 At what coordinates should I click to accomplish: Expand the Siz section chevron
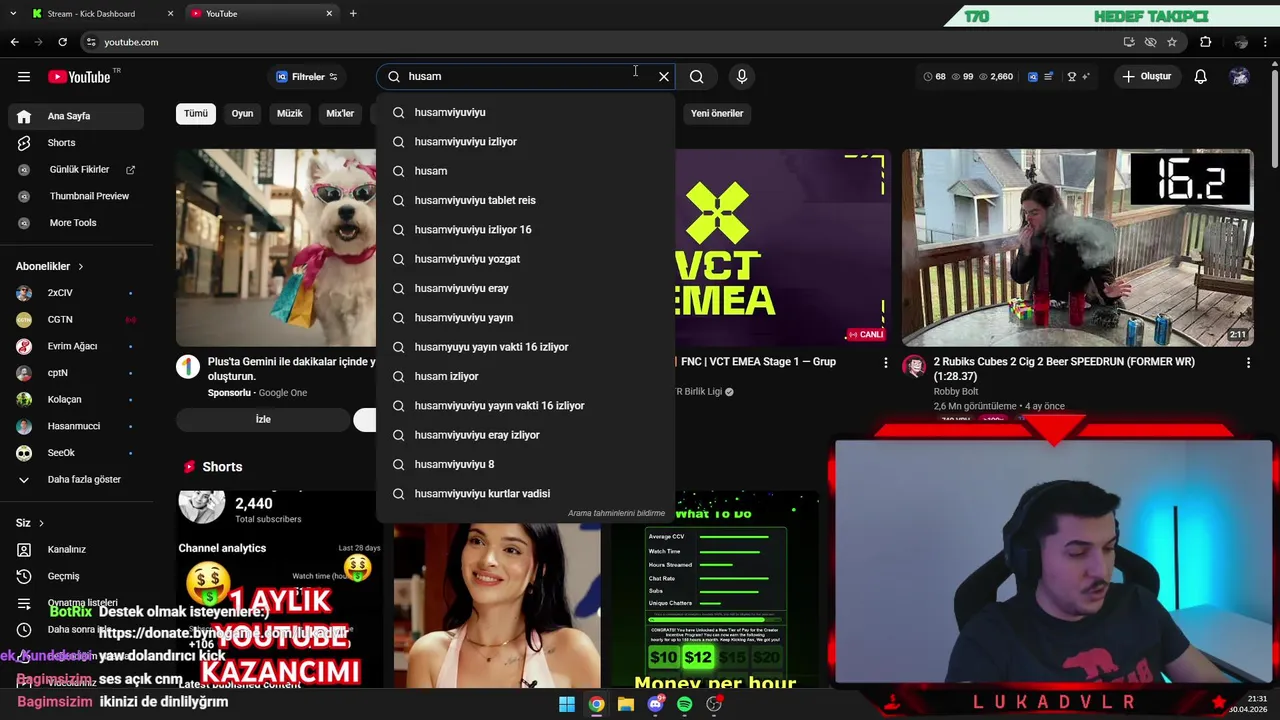(41, 523)
